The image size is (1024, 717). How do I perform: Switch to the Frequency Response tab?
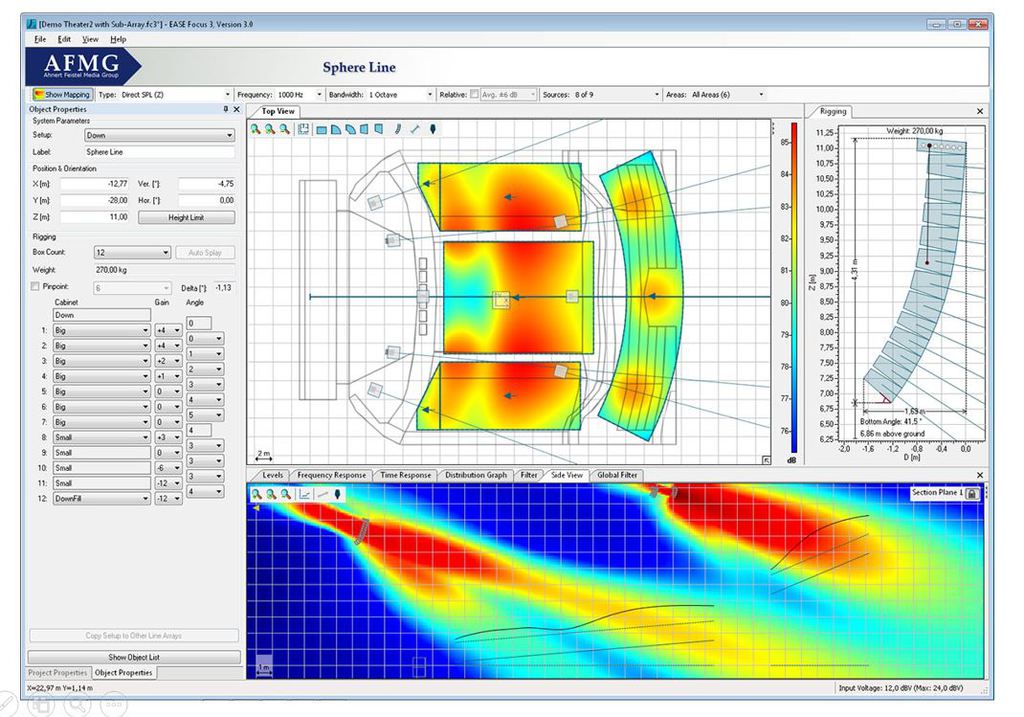(331, 475)
